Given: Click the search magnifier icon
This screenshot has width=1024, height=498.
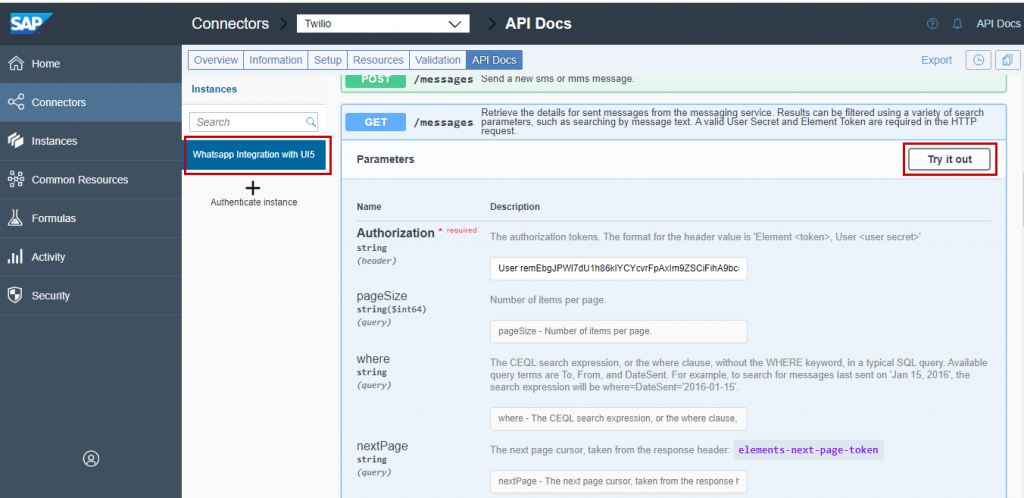Looking at the screenshot, I should (x=311, y=121).
